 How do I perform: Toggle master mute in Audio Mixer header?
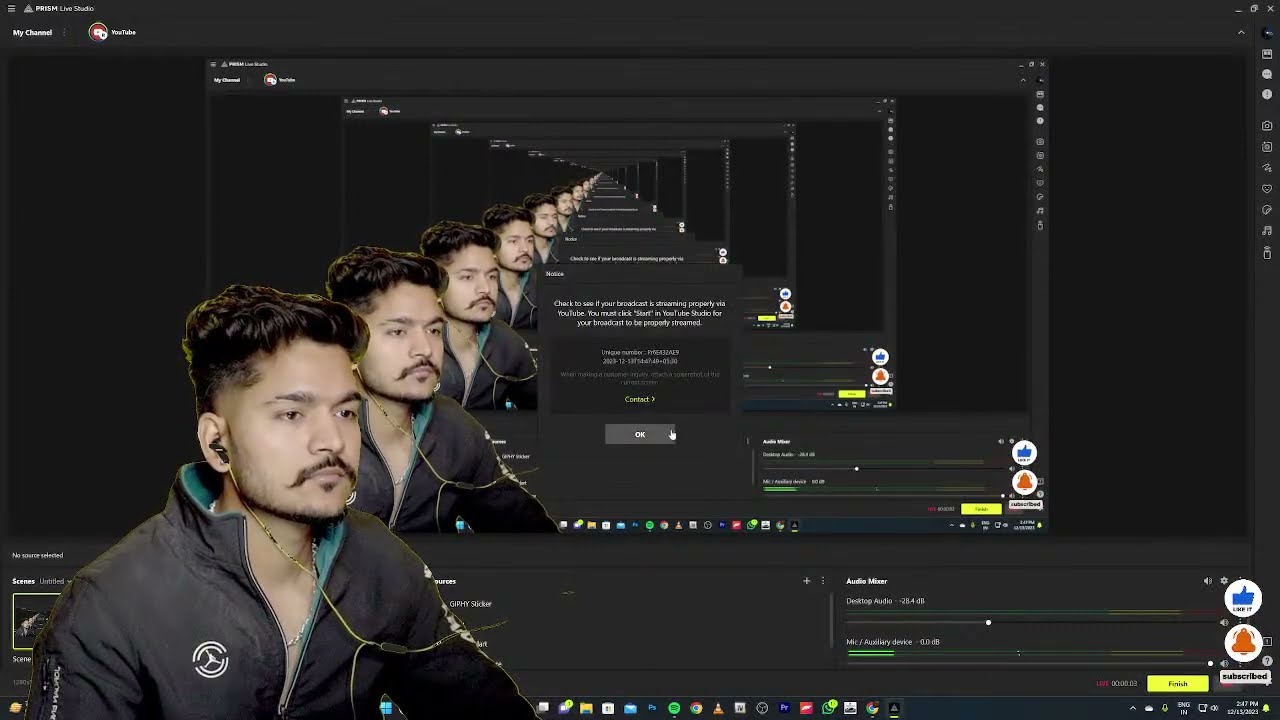tap(1207, 581)
